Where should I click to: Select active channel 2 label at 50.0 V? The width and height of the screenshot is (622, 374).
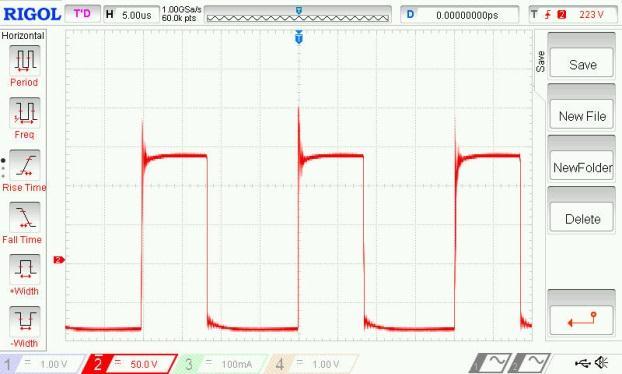pos(130,364)
